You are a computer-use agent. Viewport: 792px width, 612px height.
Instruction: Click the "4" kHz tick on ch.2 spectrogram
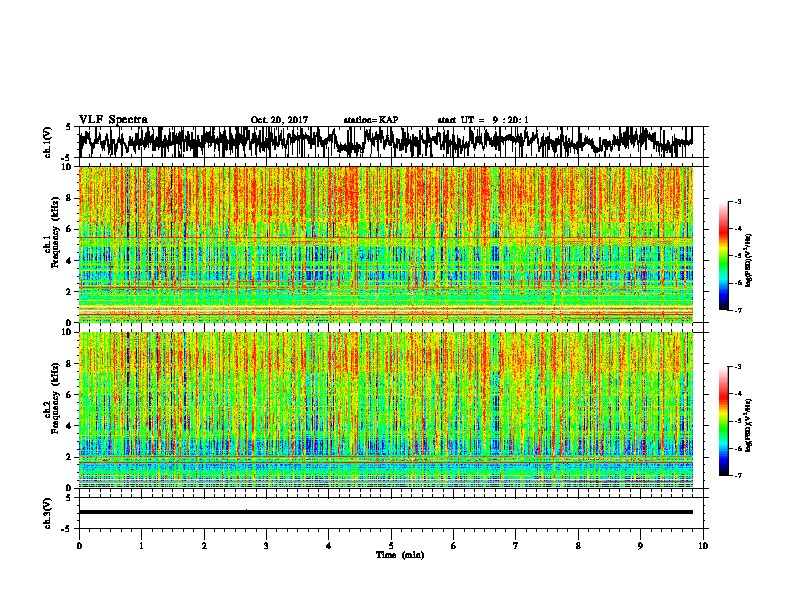point(70,426)
